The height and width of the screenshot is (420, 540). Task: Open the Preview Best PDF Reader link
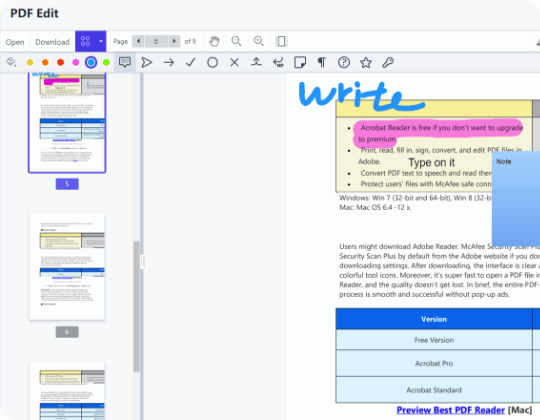(x=450, y=410)
